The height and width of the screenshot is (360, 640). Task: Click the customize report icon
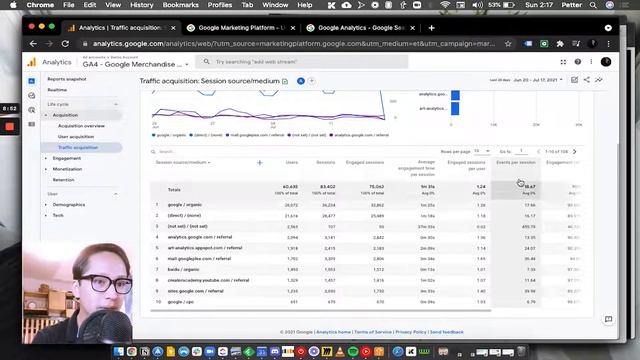click(x=574, y=80)
